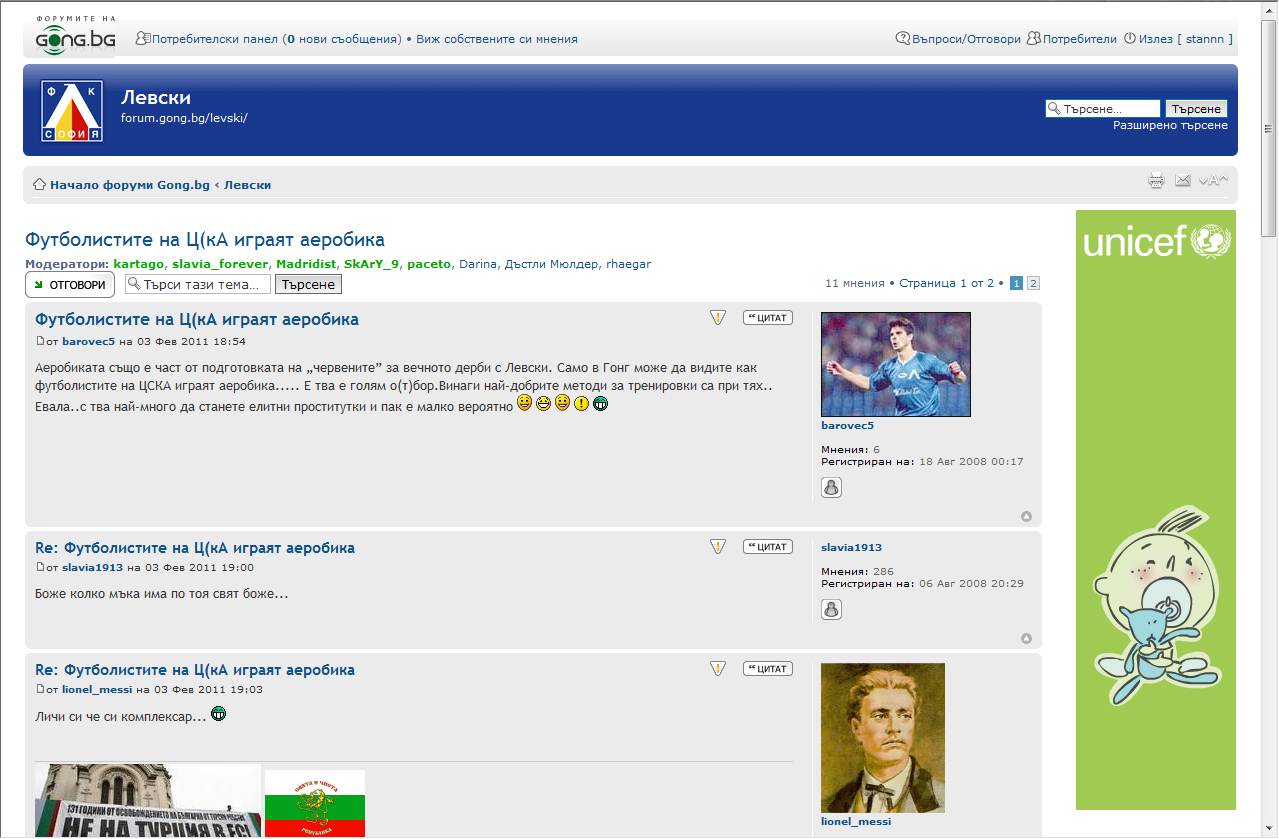The height and width of the screenshot is (839, 1279).
Task: Click the page vertical scrollbar
Action: pos(1269,400)
